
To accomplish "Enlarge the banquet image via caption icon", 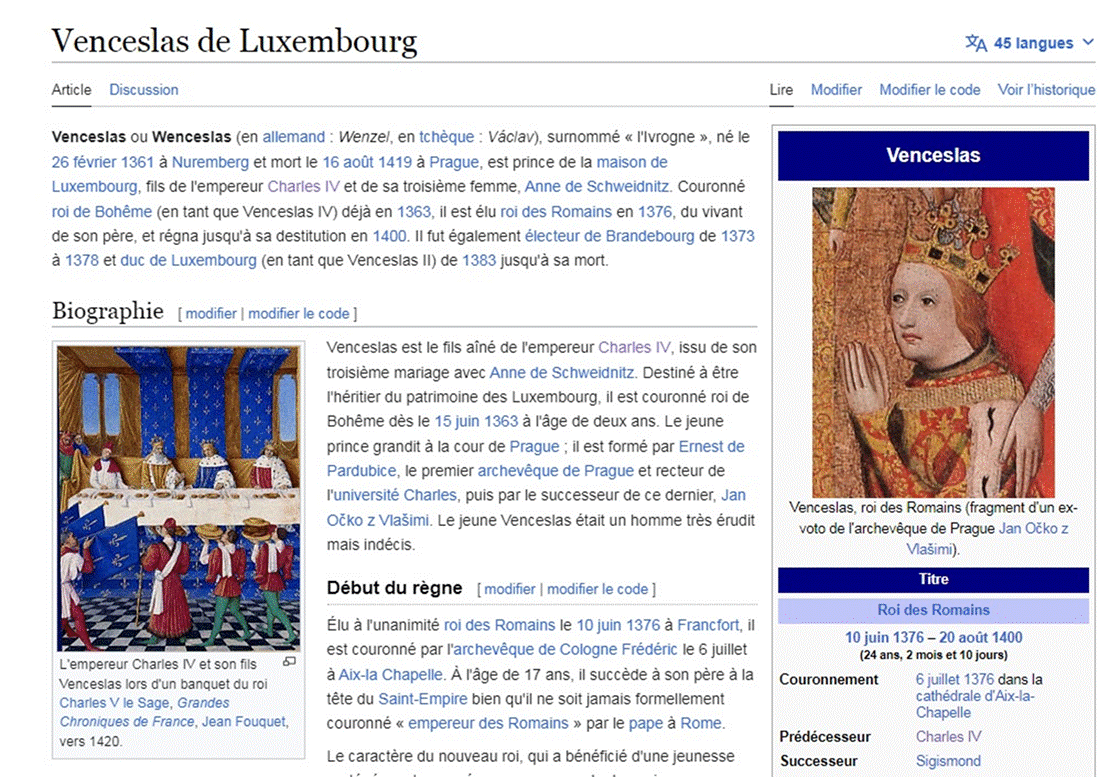I will click(289, 661).
